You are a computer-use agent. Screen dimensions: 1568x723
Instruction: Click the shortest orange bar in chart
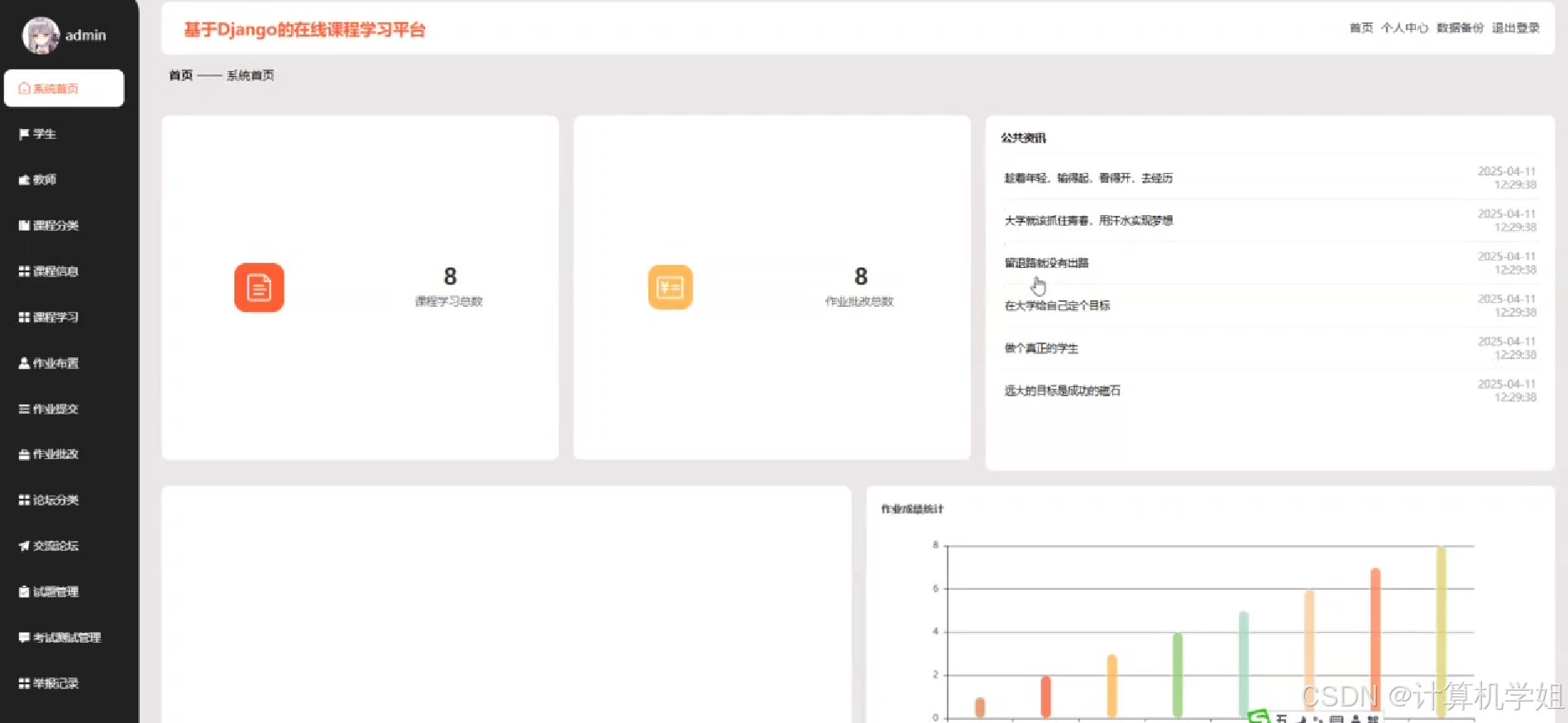pyautogui.click(x=980, y=707)
